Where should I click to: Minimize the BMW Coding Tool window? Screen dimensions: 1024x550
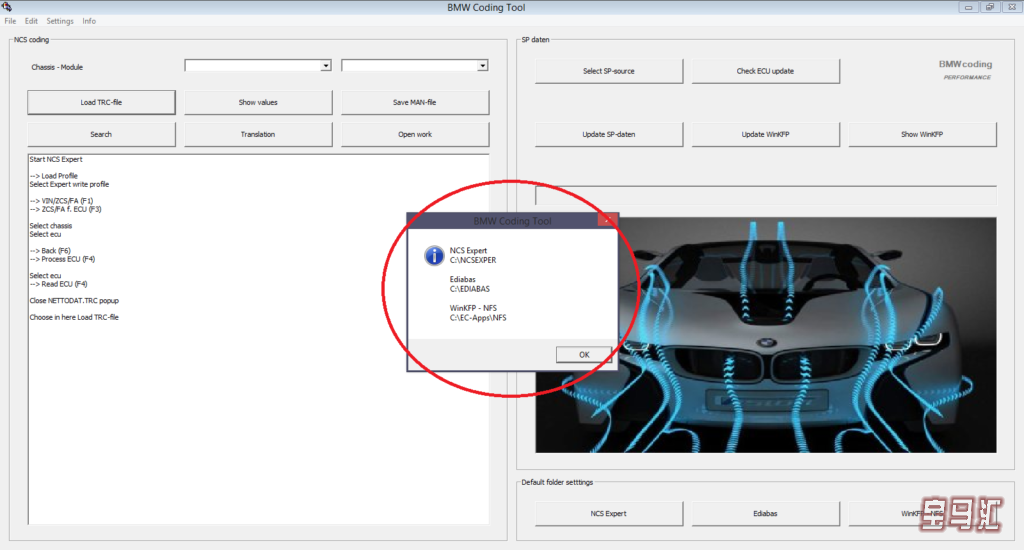tap(968, 7)
